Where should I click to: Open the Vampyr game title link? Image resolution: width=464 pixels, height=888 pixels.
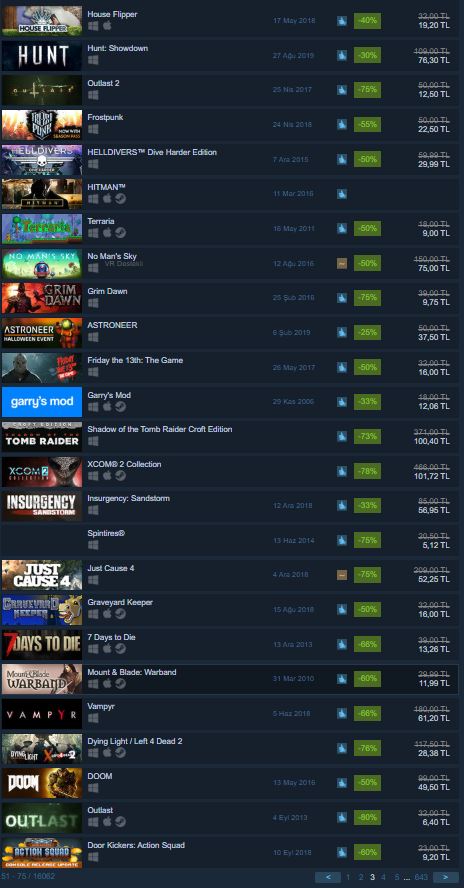click(101, 707)
